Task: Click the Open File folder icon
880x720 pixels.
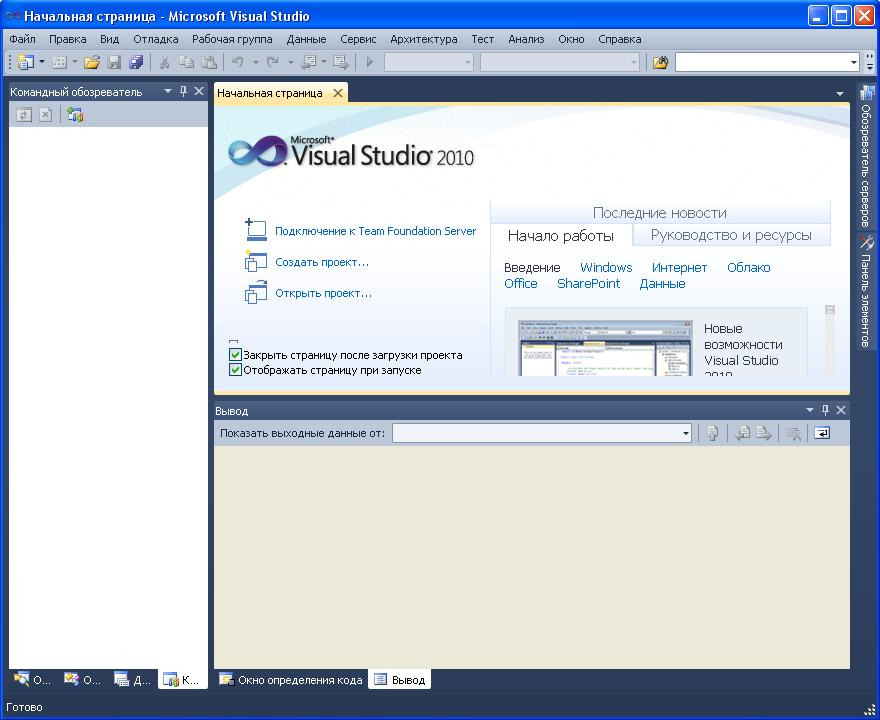Action: tap(92, 62)
